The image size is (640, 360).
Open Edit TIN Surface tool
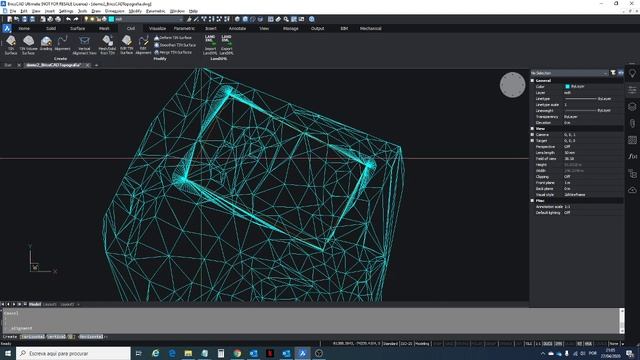tap(127, 44)
